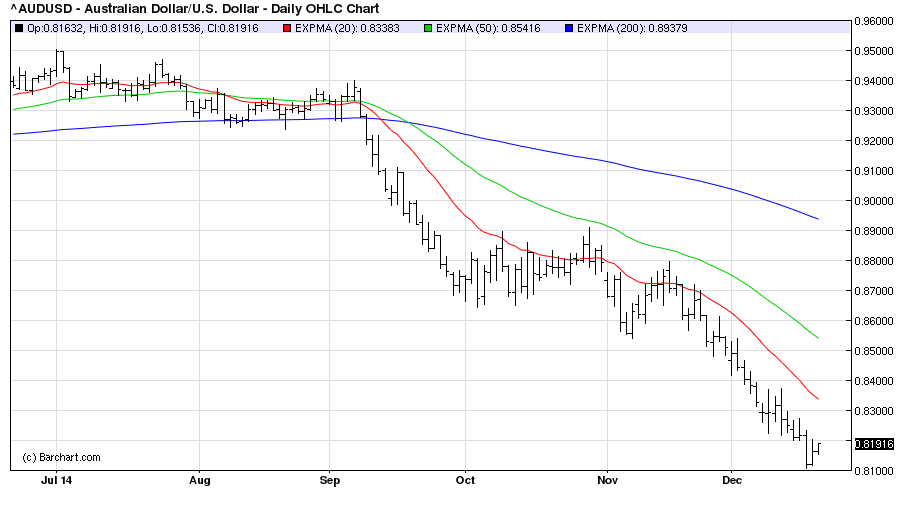The height and width of the screenshot is (511, 900).
Task: Click the Oct label on the time axis
Action: (x=465, y=478)
